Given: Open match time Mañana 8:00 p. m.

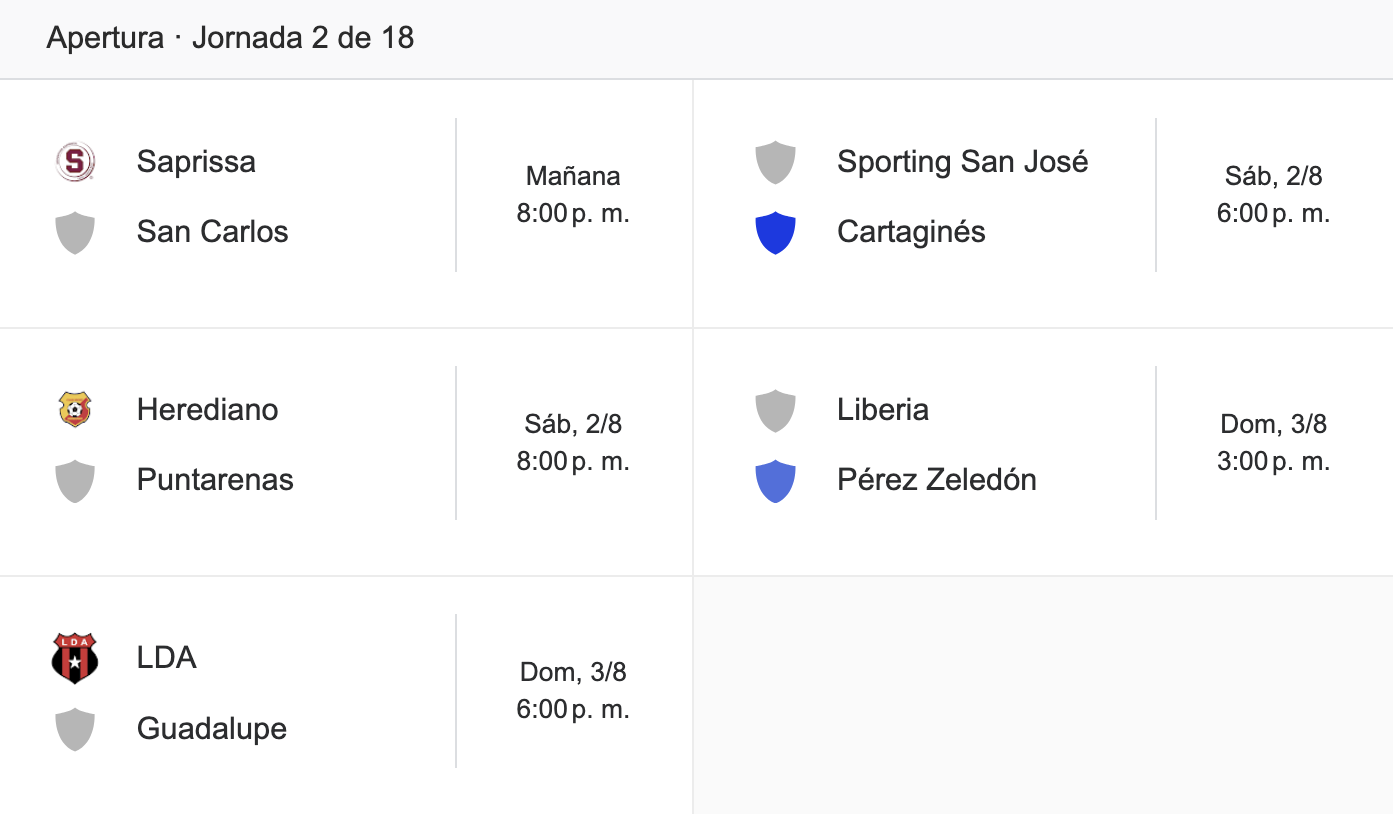Looking at the screenshot, I should click(573, 195).
